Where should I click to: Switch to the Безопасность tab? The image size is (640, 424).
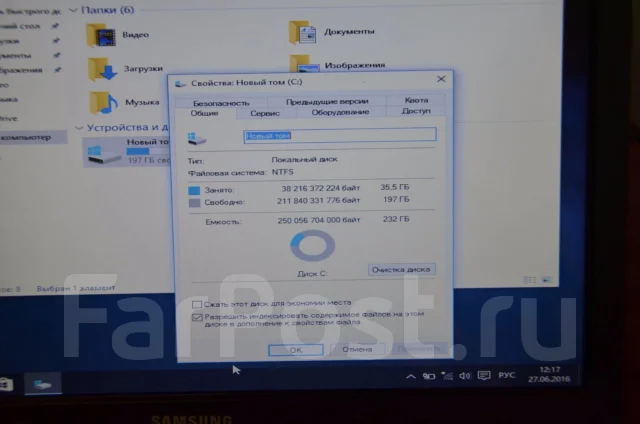tap(221, 103)
